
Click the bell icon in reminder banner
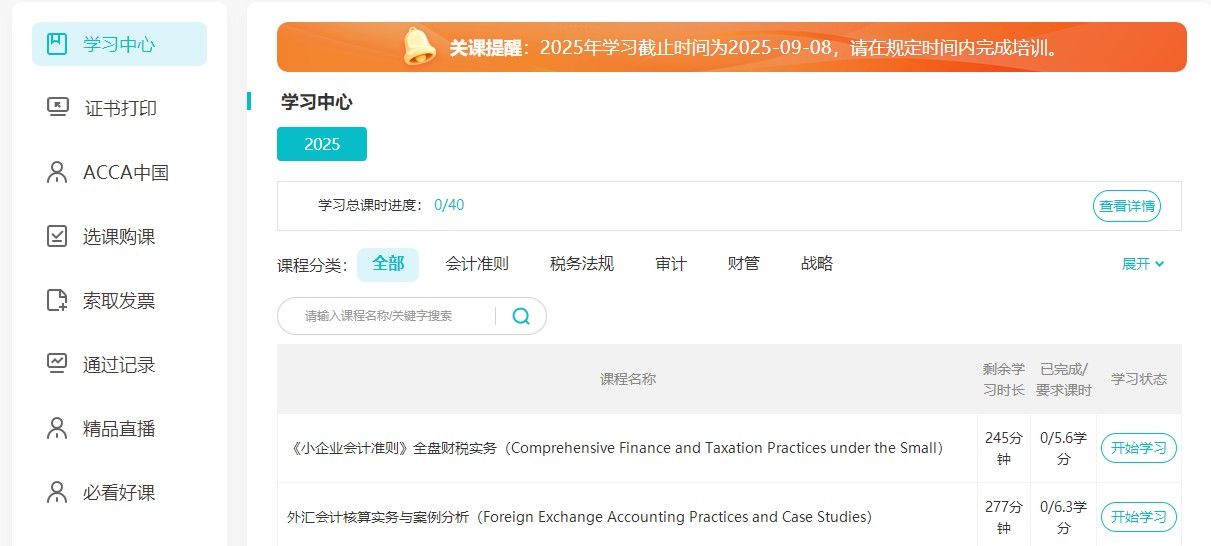pyautogui.click(x=420, y=47)
